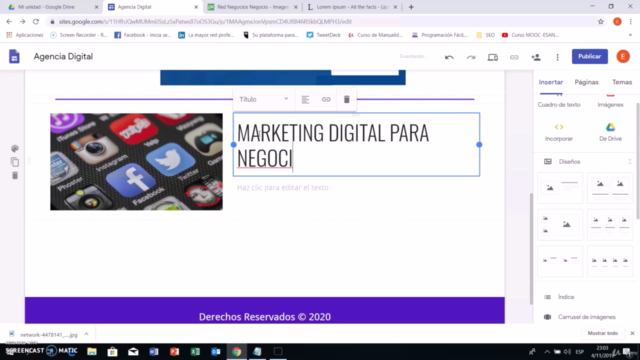Share with others icon

click(x=536, y=57)
